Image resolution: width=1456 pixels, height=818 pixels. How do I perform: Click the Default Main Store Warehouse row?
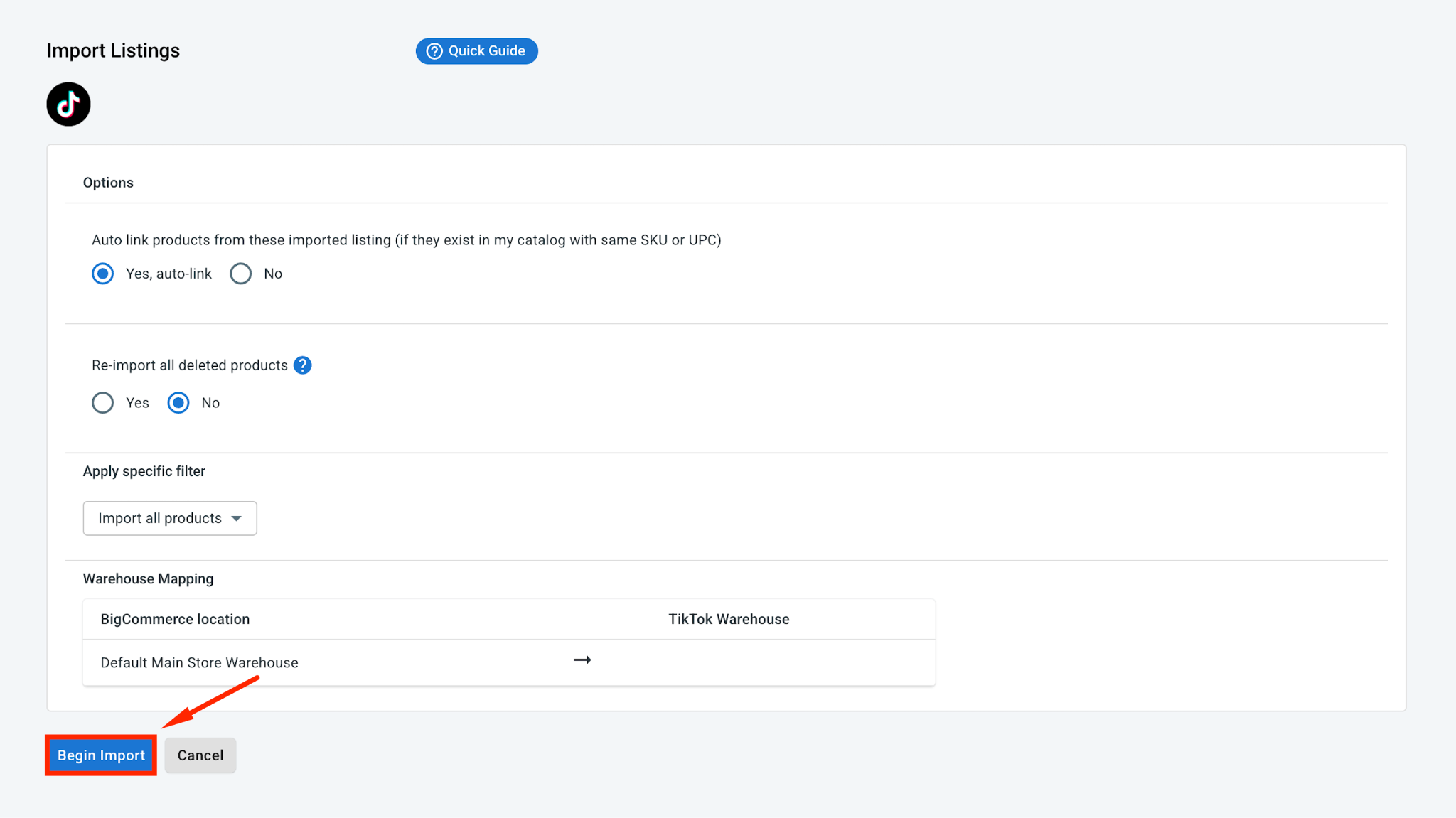pos(509,662)
